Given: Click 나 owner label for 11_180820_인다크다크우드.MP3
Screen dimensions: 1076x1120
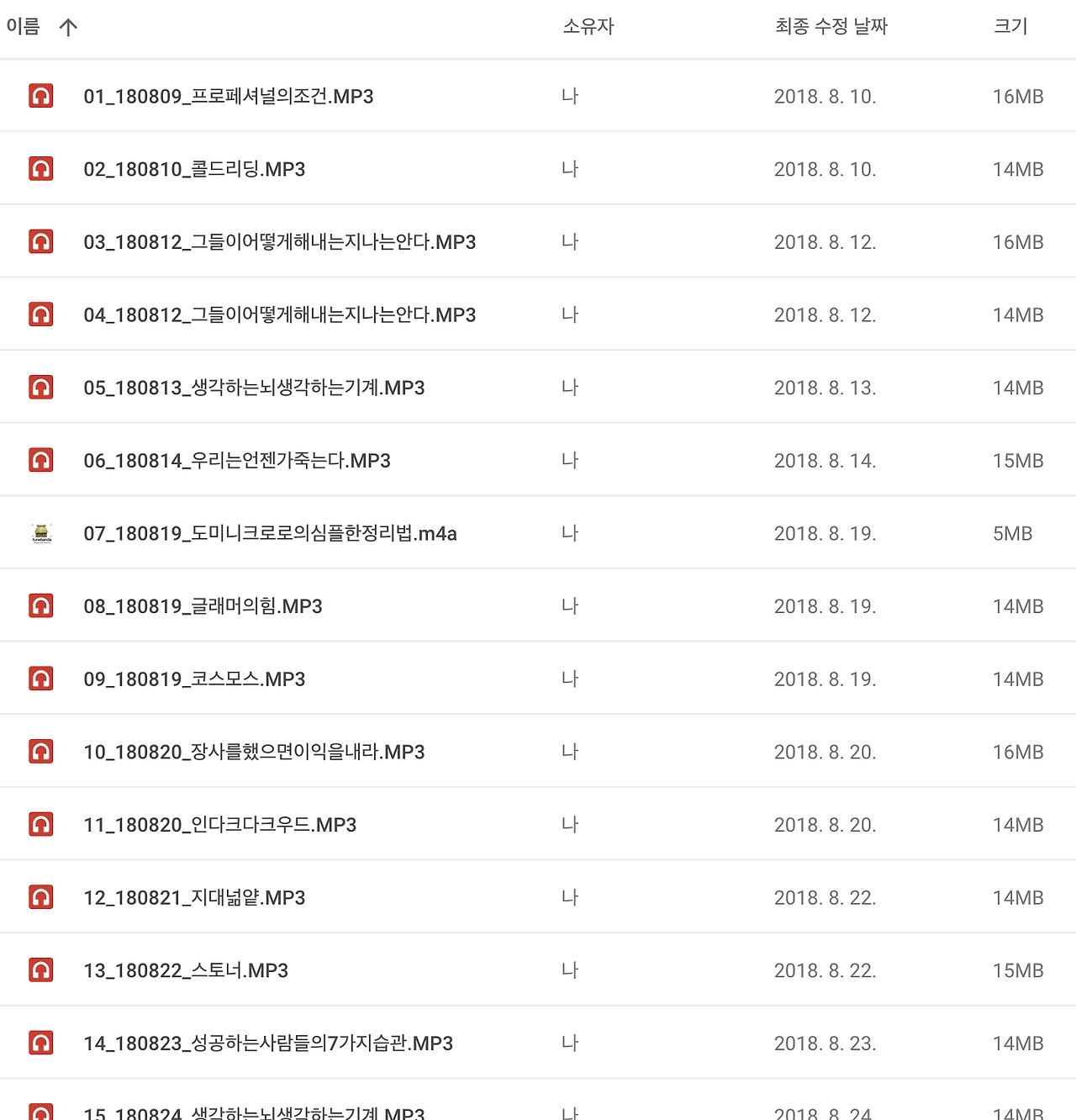Looking at the screenshot, I should [x=570, y=824].
